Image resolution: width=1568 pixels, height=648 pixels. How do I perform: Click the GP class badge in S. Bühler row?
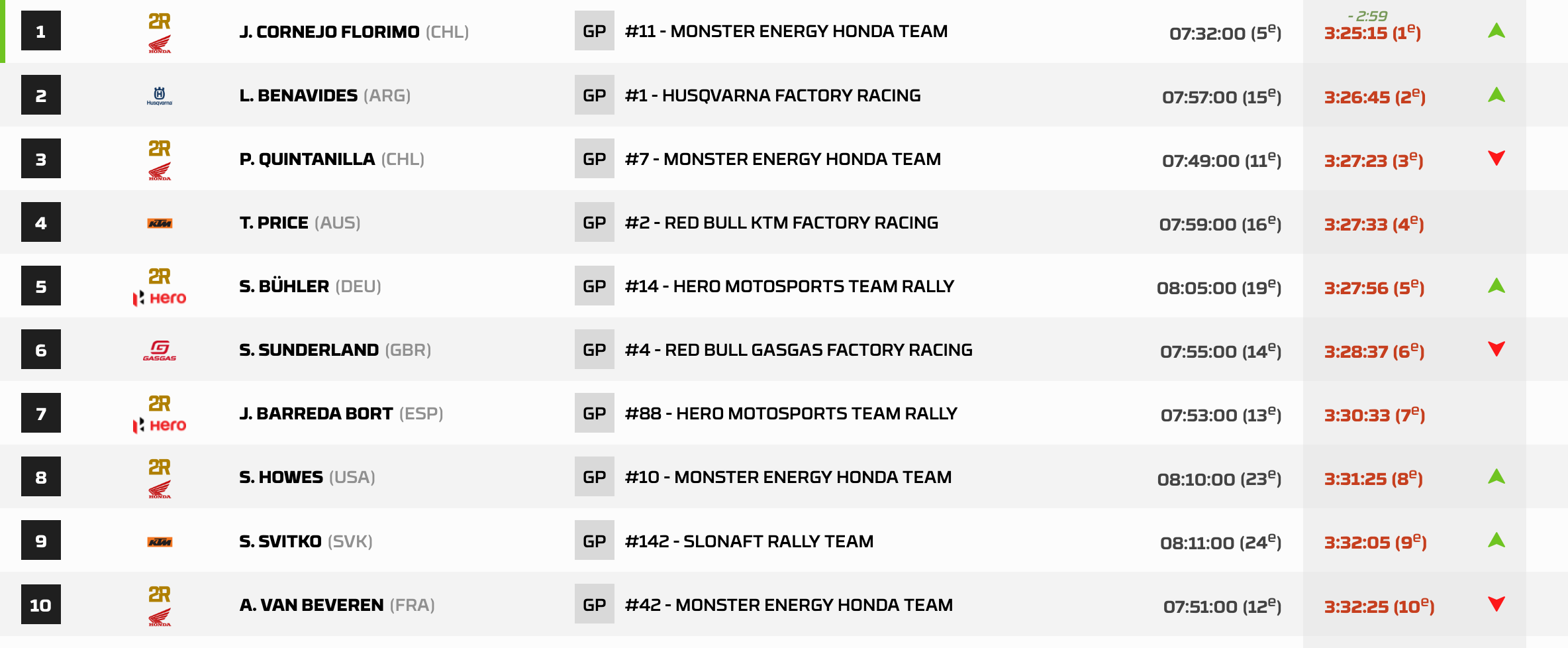[594, 286]
